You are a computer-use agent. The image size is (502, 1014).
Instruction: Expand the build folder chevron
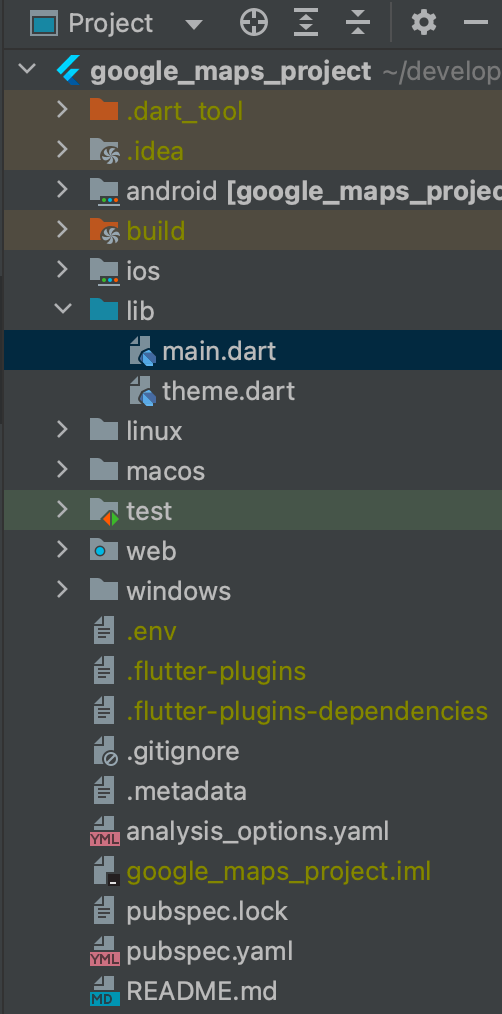coord(62,230)
